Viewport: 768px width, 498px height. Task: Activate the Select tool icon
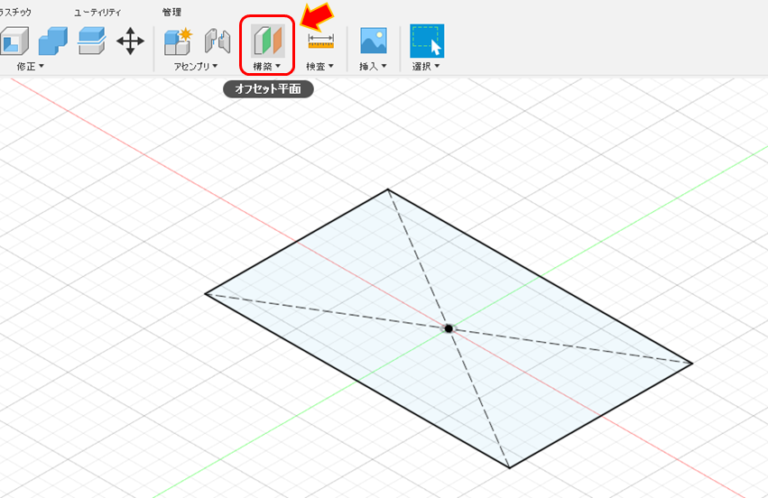click(427, 40)
